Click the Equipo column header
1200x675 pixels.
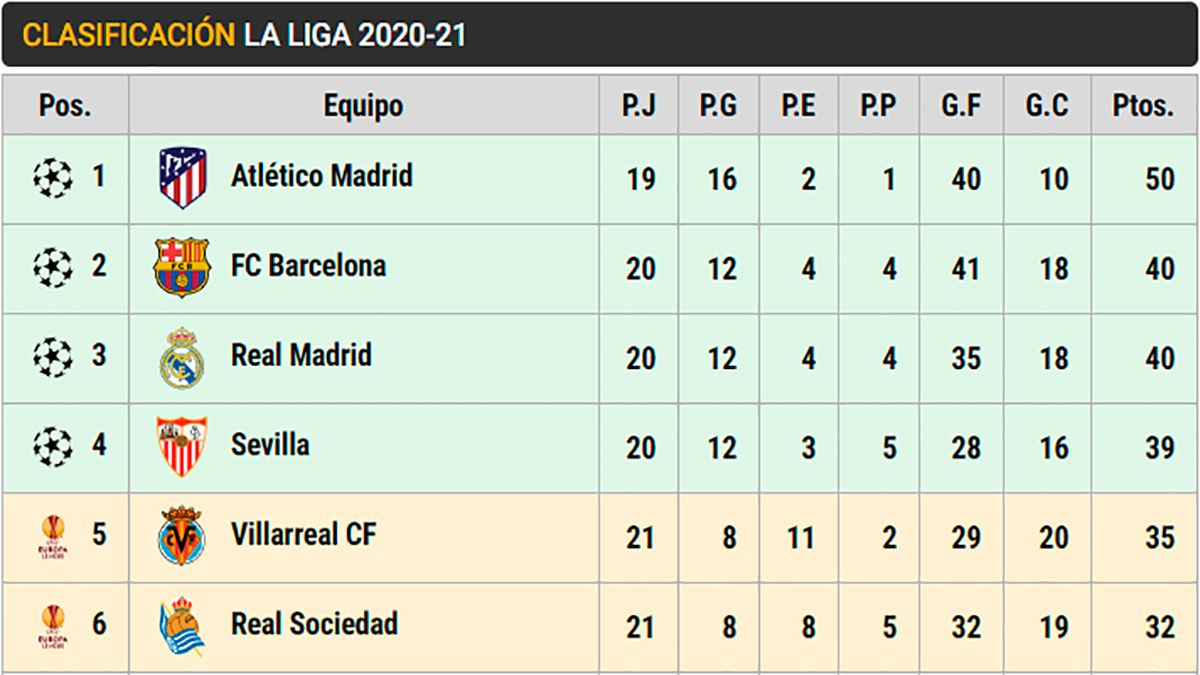pyautogui.click(x=363, y=105)
